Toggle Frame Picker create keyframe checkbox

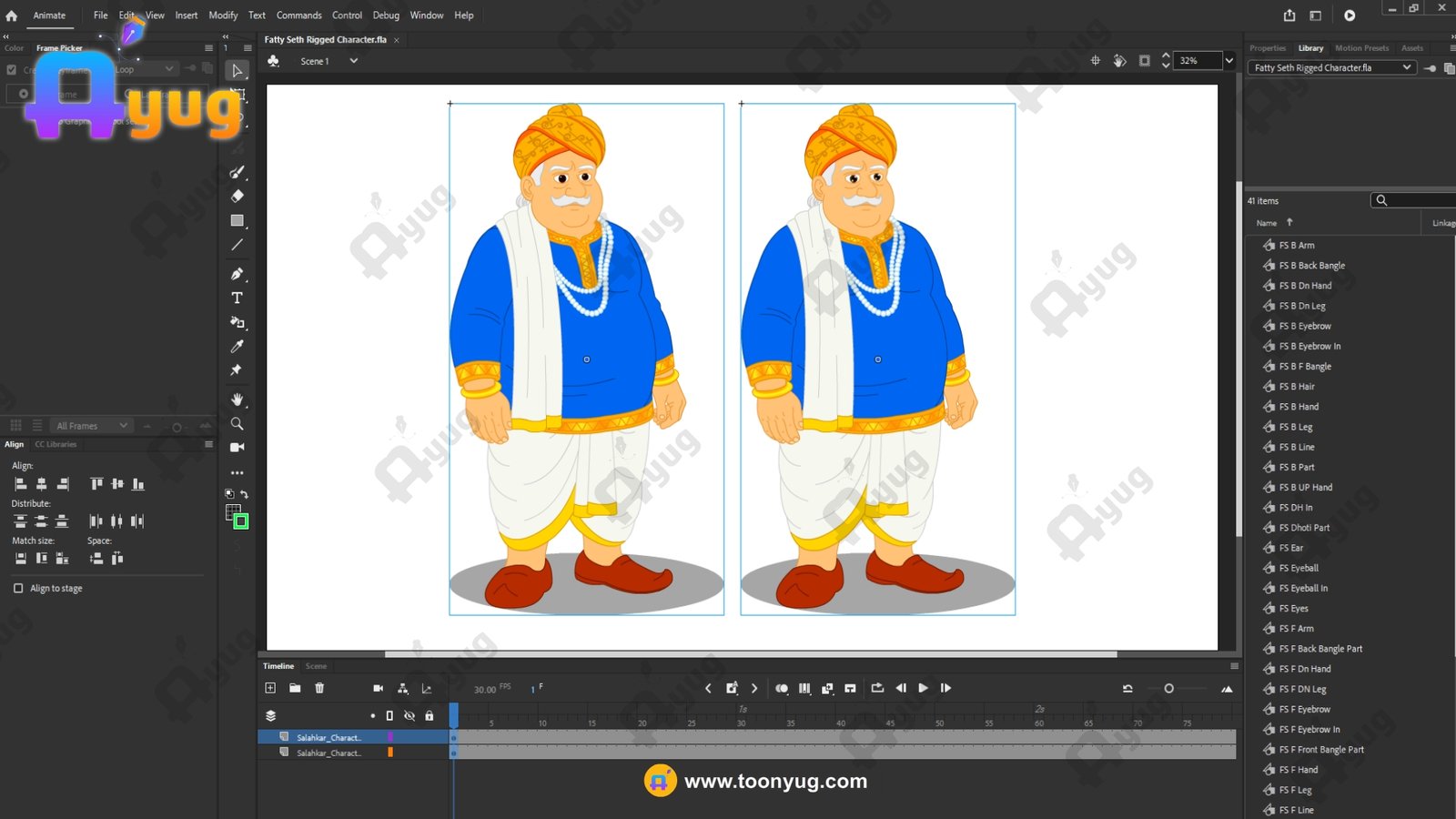[11, 69]
